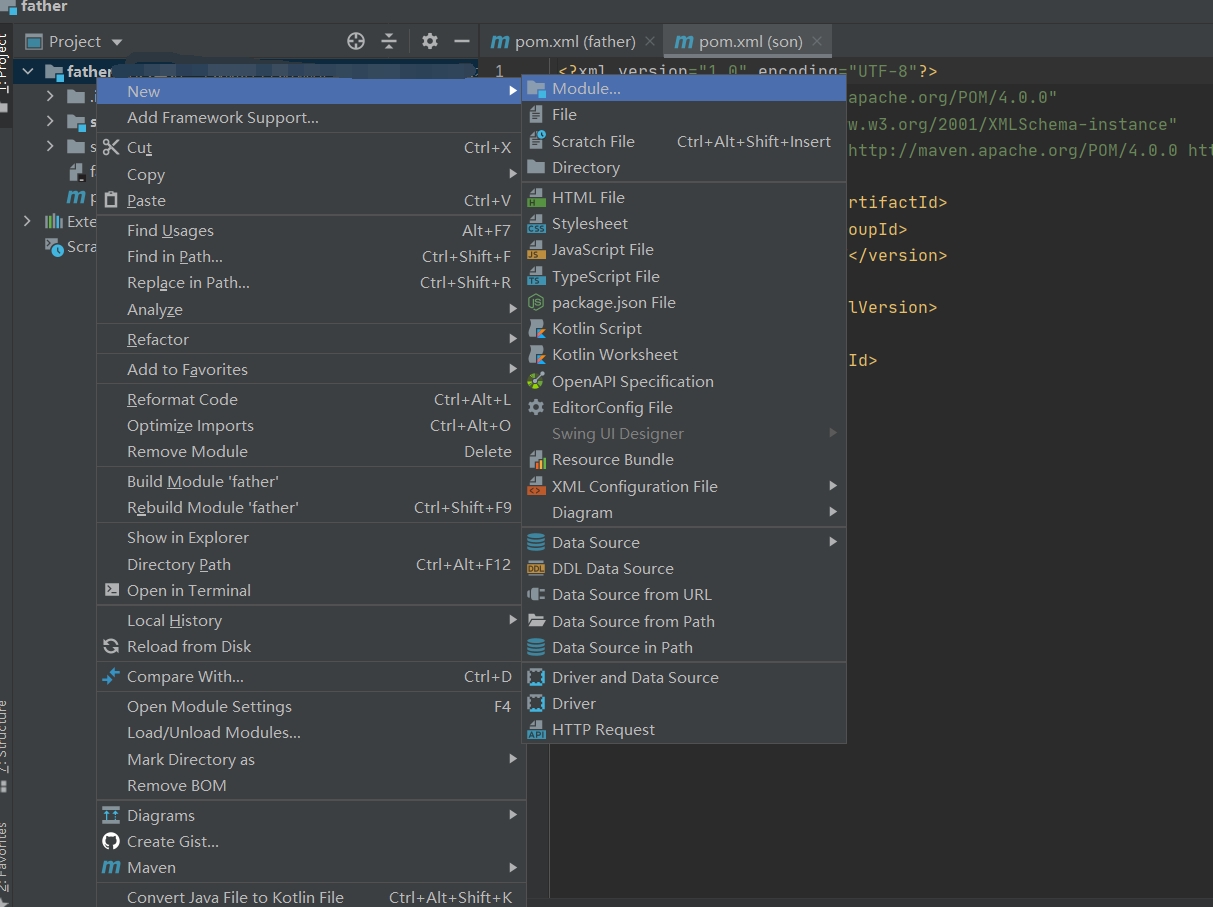Select DDL Data Source item

pos(612,568)
